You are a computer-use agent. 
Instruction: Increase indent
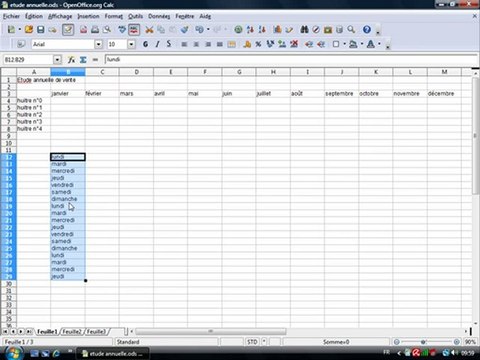(x=321, y=44)
